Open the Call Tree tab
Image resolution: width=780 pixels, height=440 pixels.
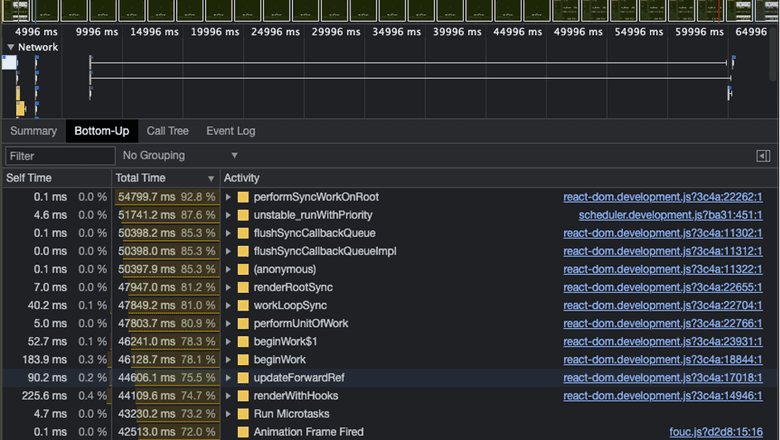tap(167, 131)
